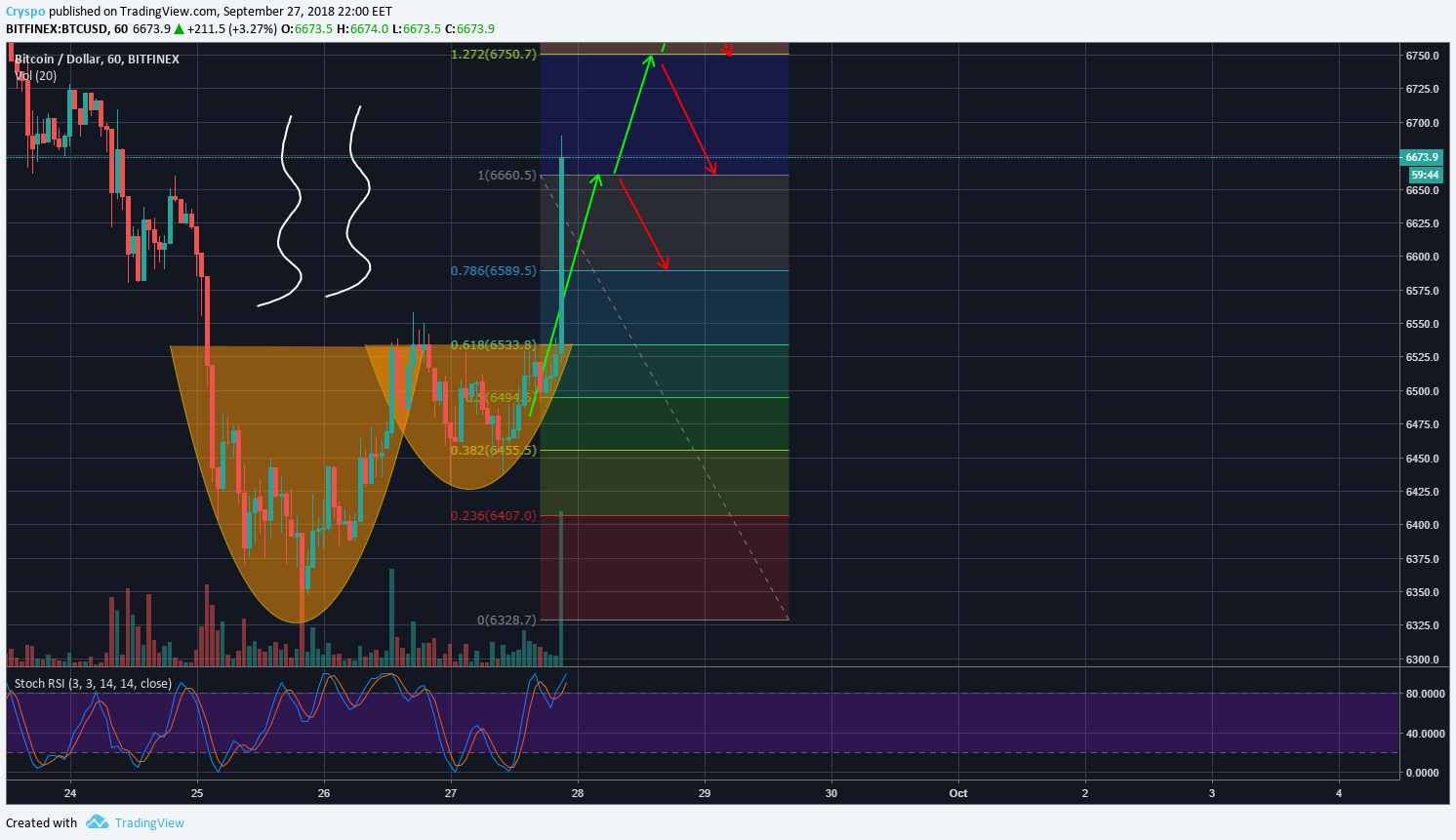Click date label 26 on time axis
The width and height of the screenshot is (1456, 840).
point(324,793)
